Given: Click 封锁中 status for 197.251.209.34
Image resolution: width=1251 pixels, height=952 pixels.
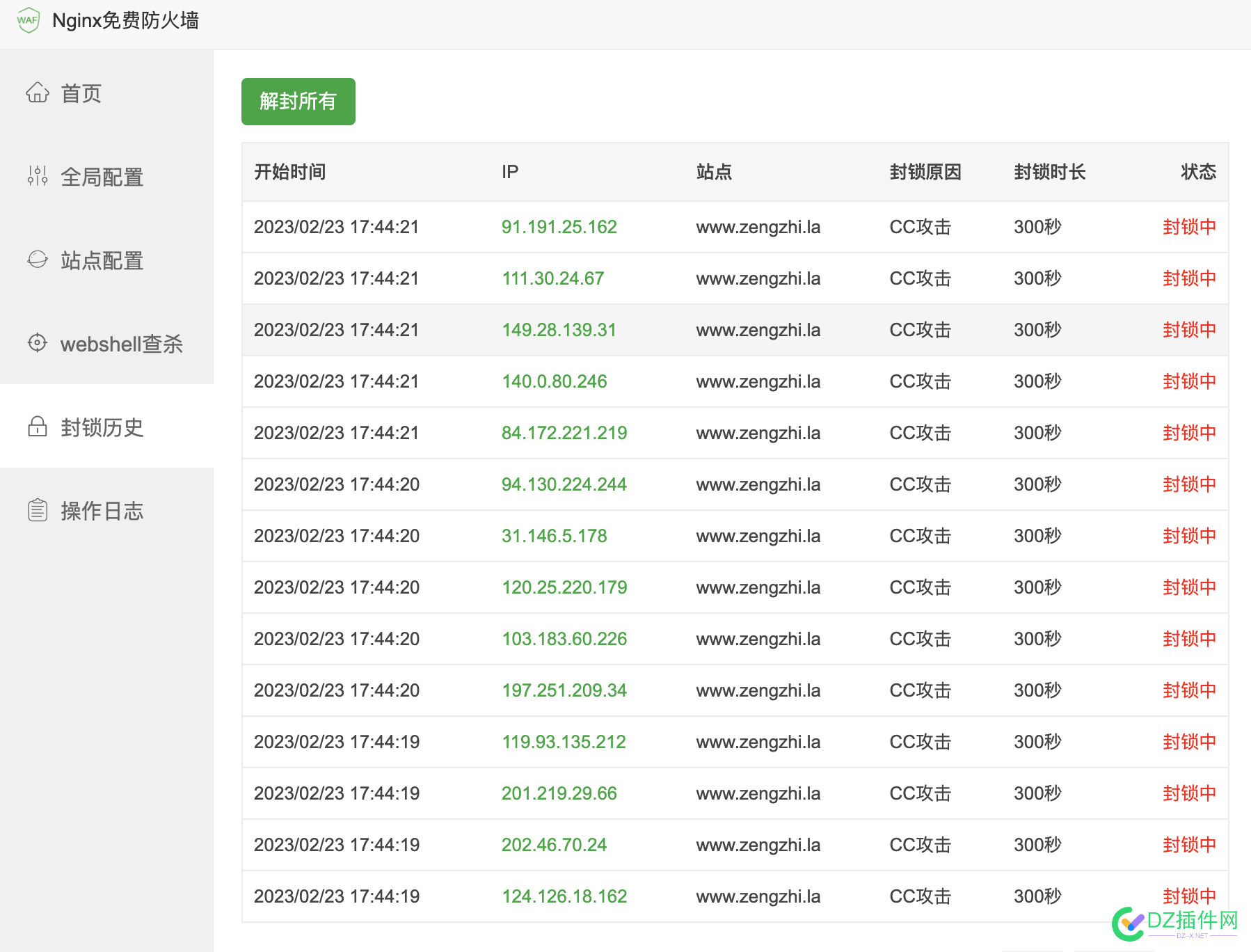Looking at the screenshot, I should [1190, 690].
